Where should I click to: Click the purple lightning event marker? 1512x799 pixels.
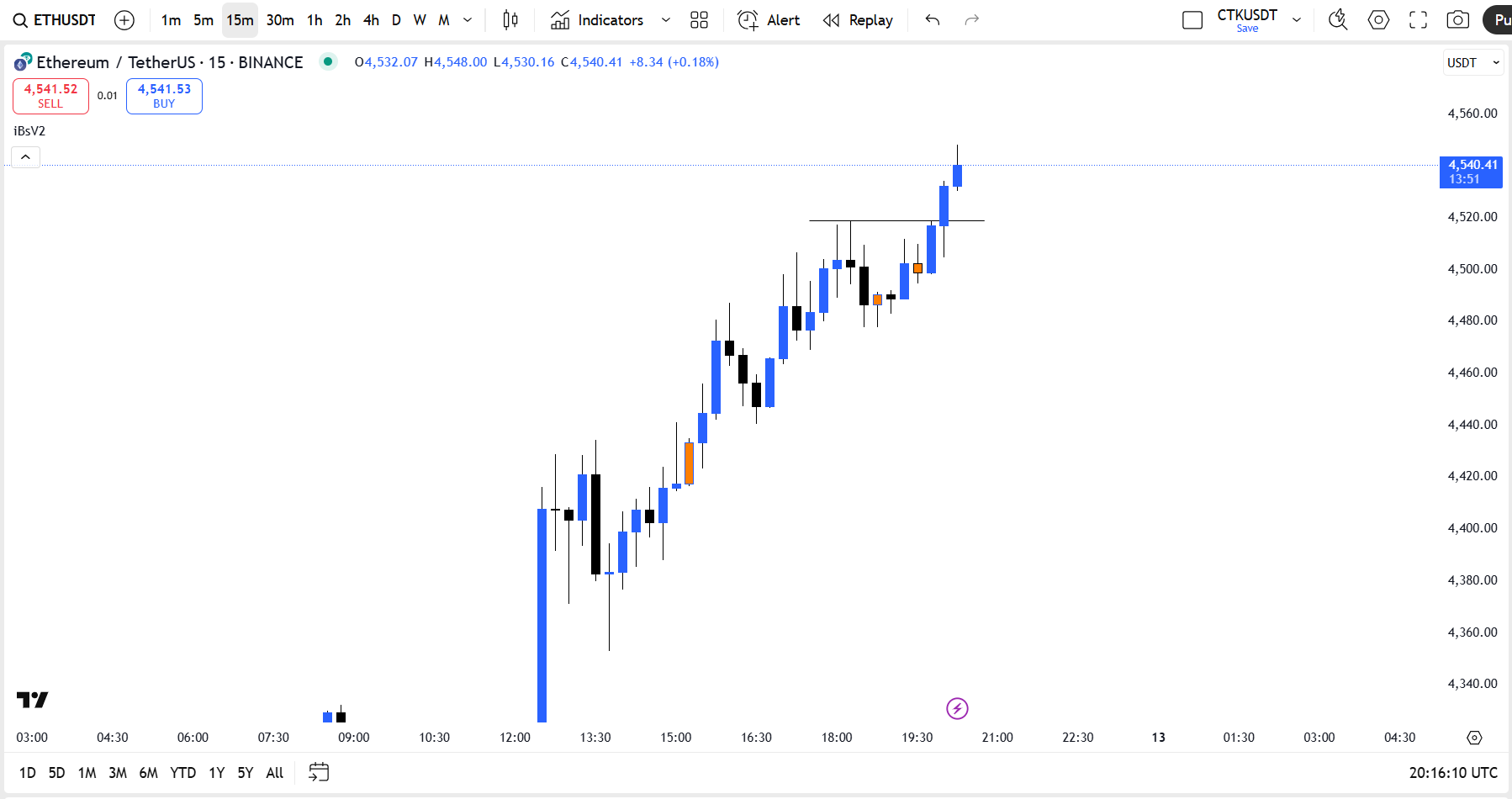(x=957, y=708)
